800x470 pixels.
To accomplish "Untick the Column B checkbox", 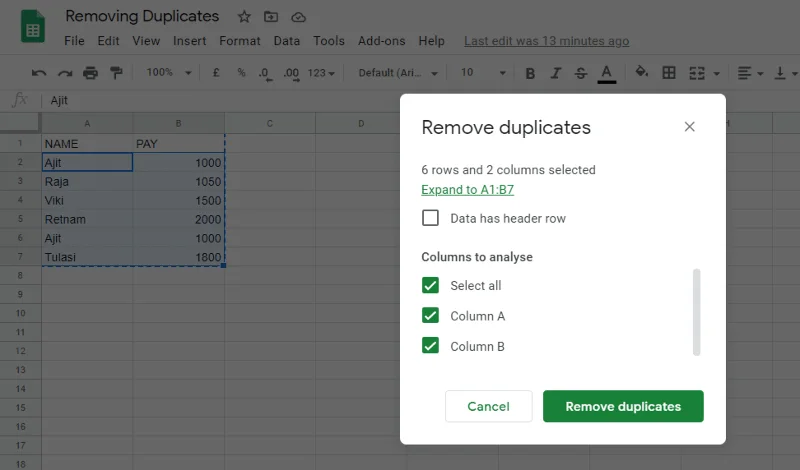I will (x=430, y=345).
